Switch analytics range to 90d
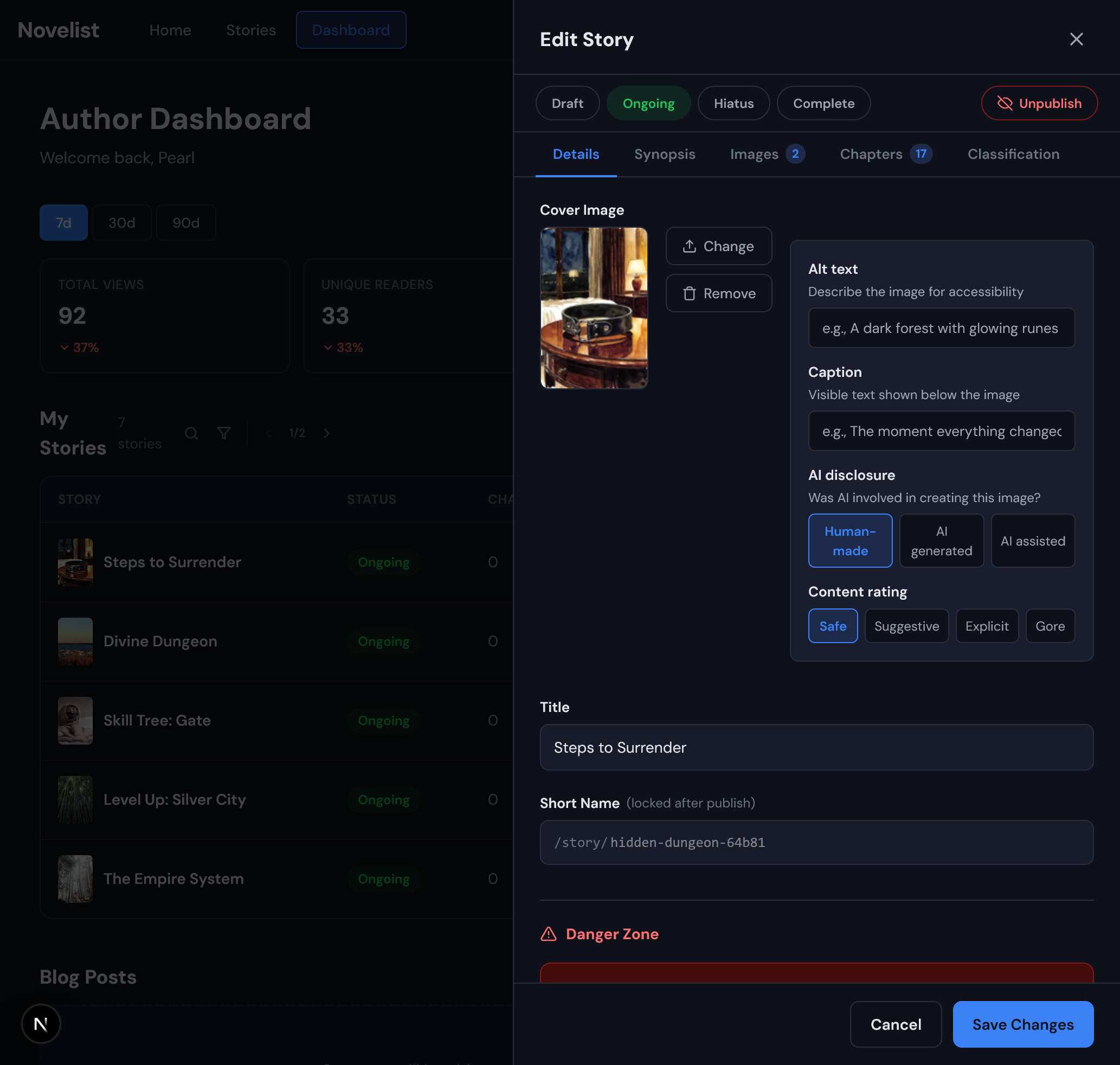This screenshot has height=1065, width=1120. click(x=185, y=222)
